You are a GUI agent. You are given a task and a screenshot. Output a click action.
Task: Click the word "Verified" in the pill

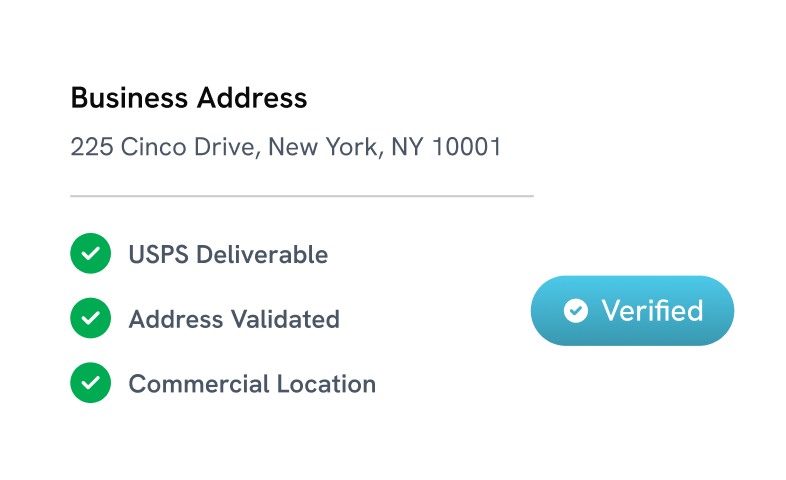pyautogui.click(x=652, y=311)
